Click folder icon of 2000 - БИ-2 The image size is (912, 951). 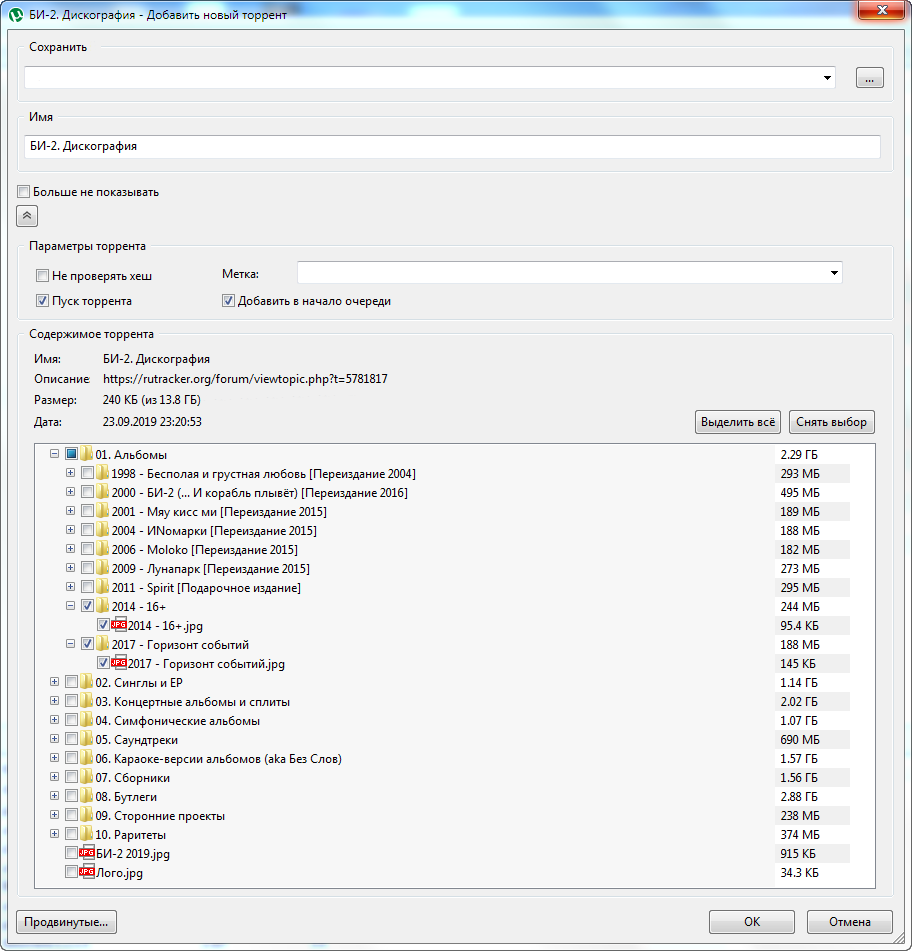pyautogui.click(x=102, y=492)
